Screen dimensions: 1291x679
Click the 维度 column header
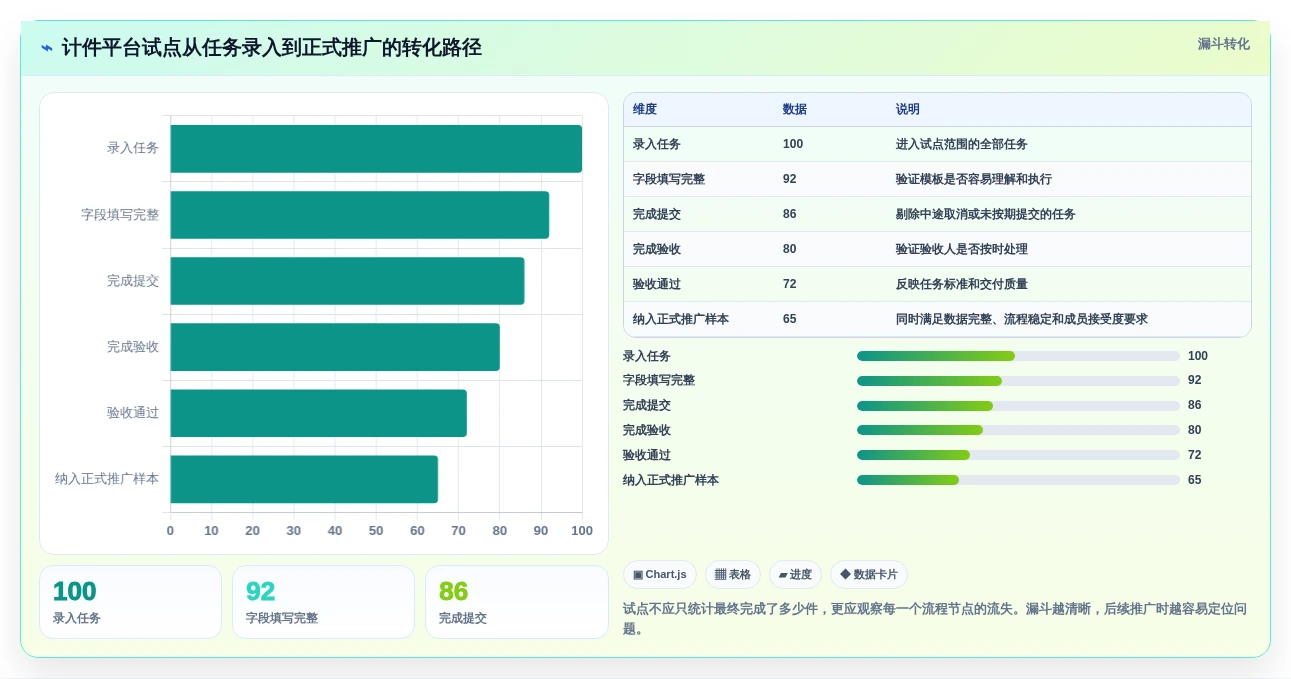coord(645,109)
